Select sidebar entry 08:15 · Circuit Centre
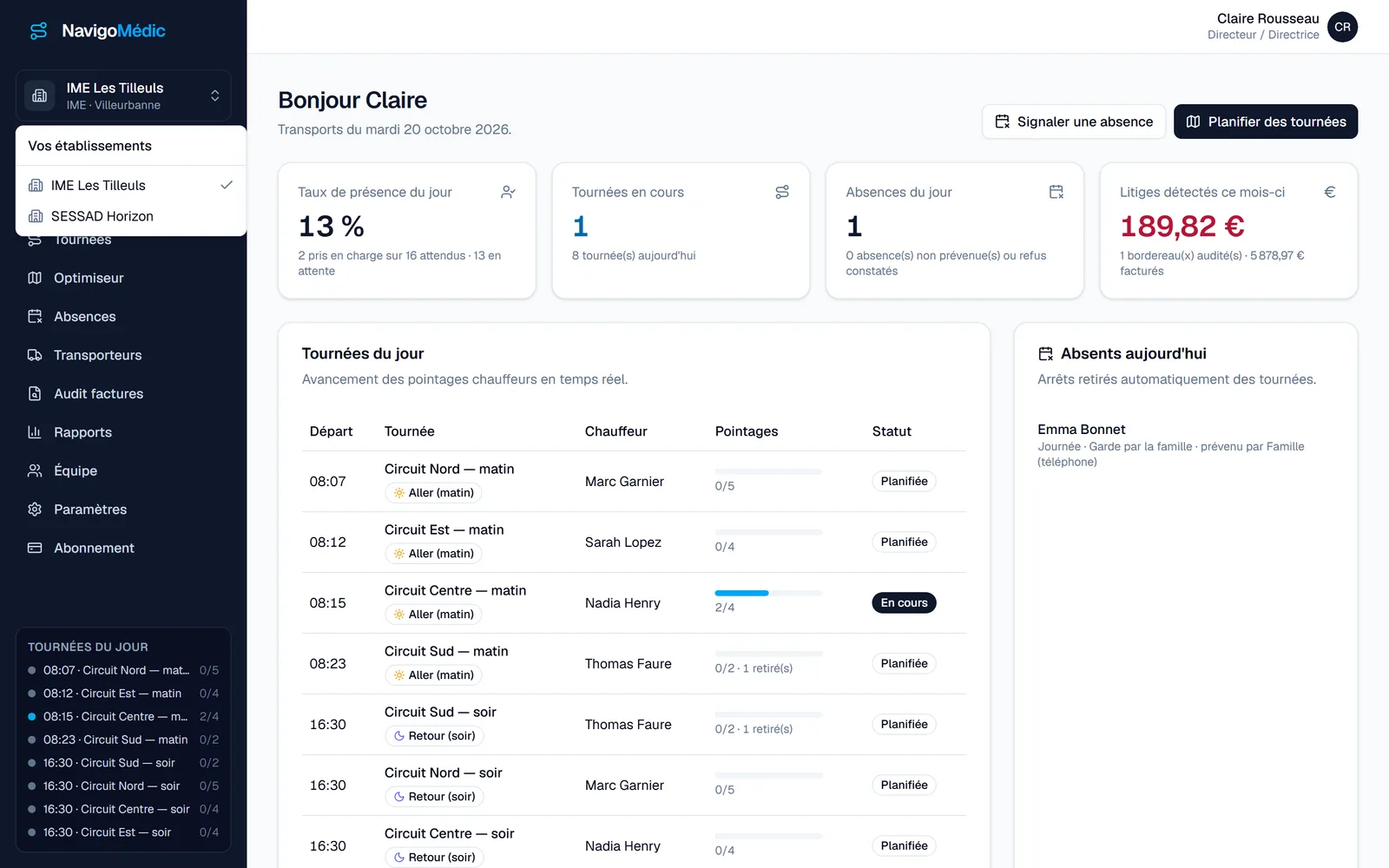1389x868 pixels. point(123,716)
